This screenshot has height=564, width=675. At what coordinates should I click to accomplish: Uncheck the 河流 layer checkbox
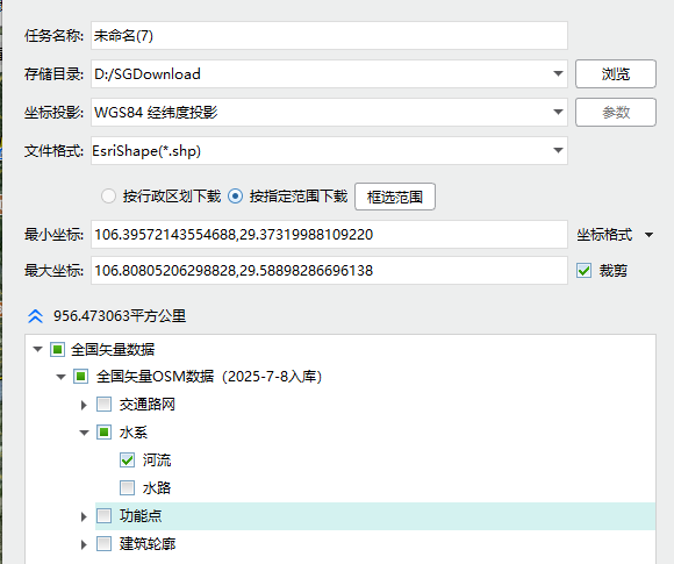(127, 461)
